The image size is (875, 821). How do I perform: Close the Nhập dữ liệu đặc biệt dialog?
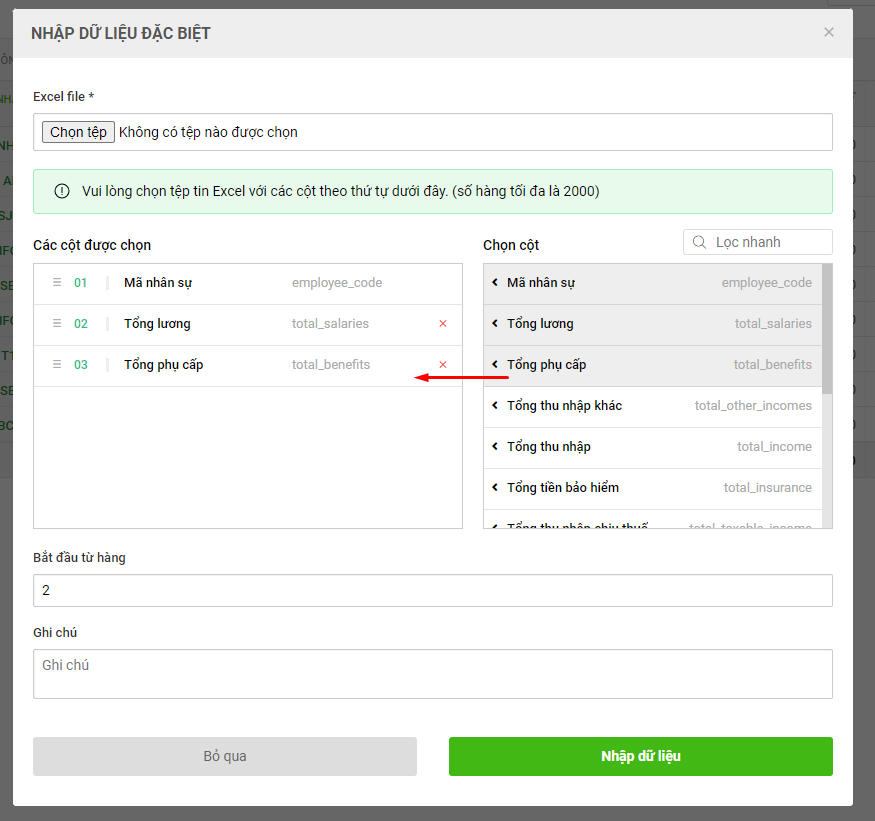[x=829, y=32]
